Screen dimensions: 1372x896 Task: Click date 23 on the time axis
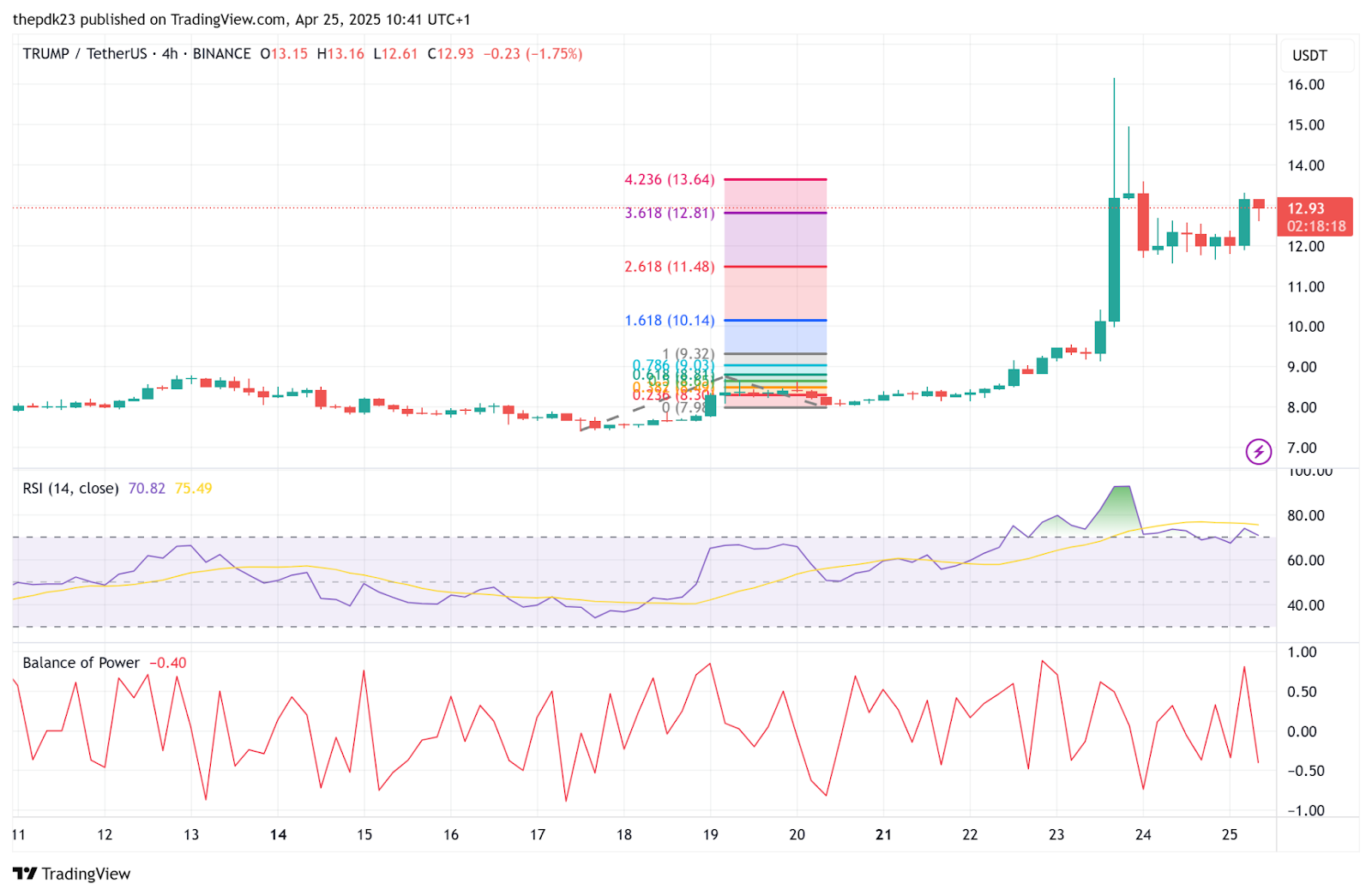(1056, 834)
